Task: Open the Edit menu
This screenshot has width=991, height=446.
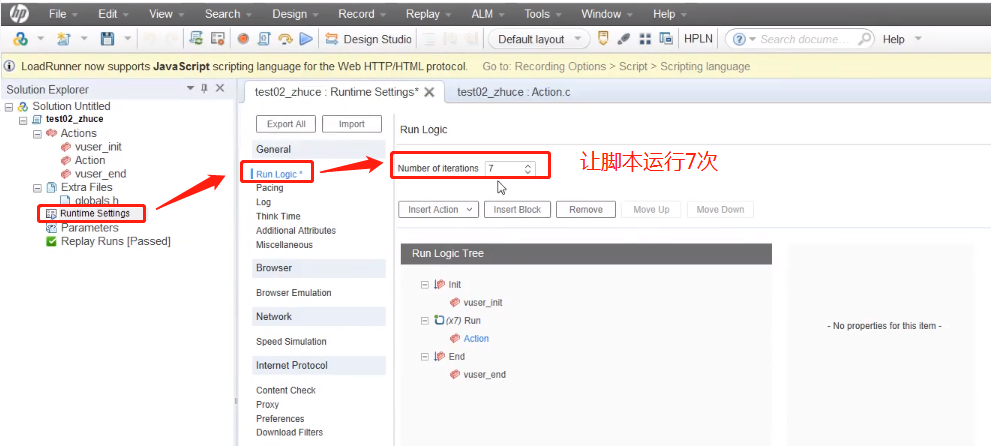Action: [x=114, y=14]
